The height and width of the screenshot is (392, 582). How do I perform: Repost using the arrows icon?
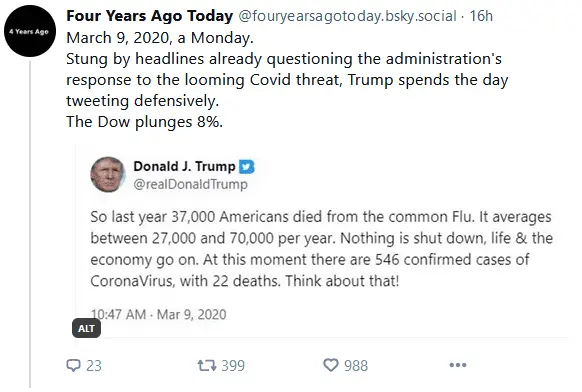207,365
